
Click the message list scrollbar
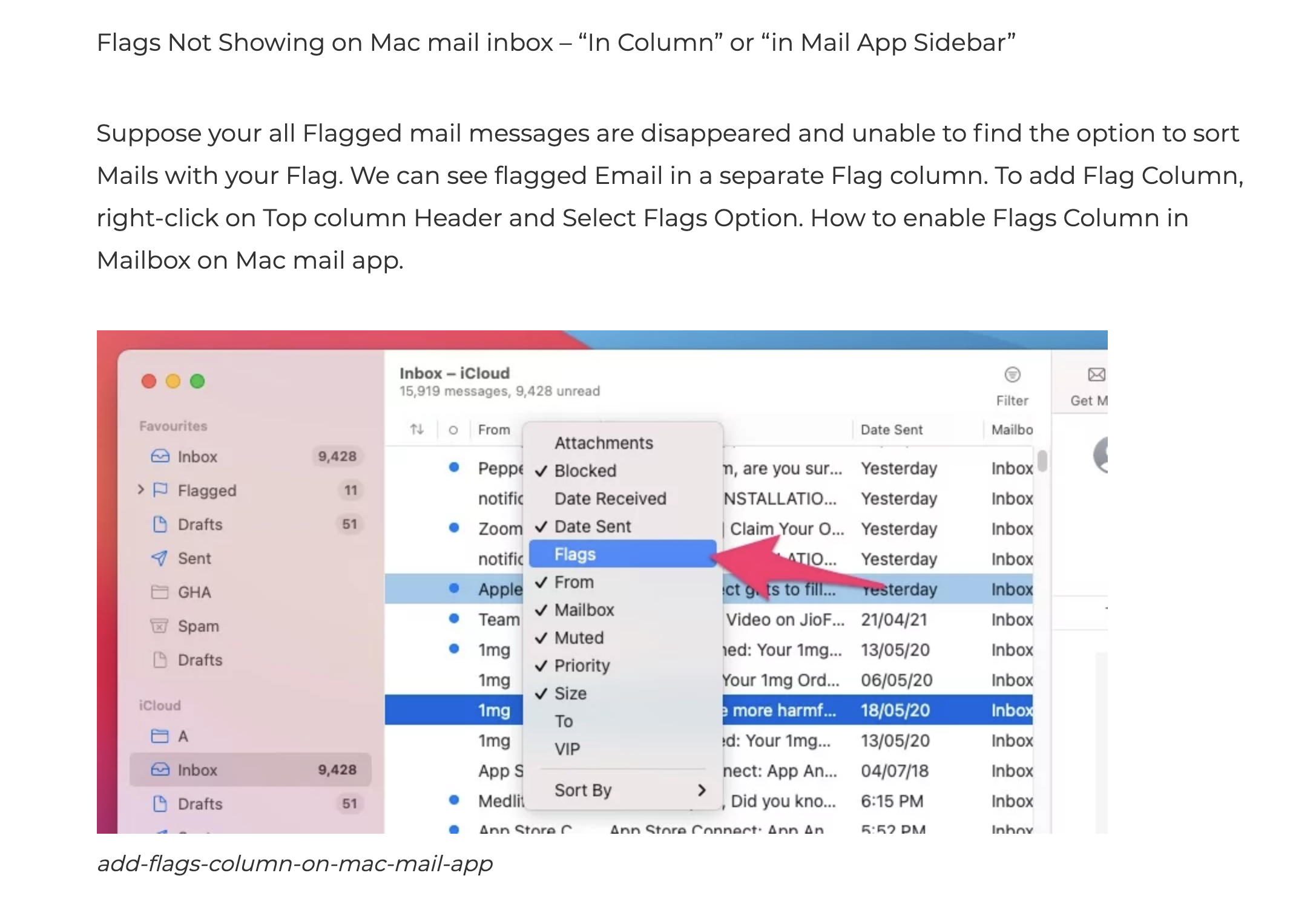tap(1042, 461)
